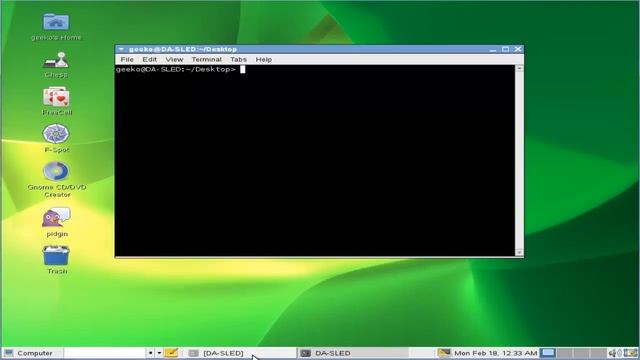Click the rightmost system tray icon
This screenshot has width=640, height=360.
click(x=631, y=353)
